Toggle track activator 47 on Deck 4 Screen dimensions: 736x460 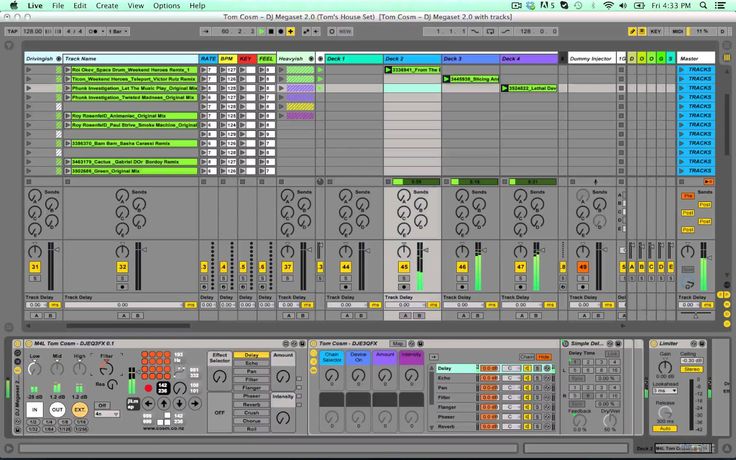click(x=520, y=267)
